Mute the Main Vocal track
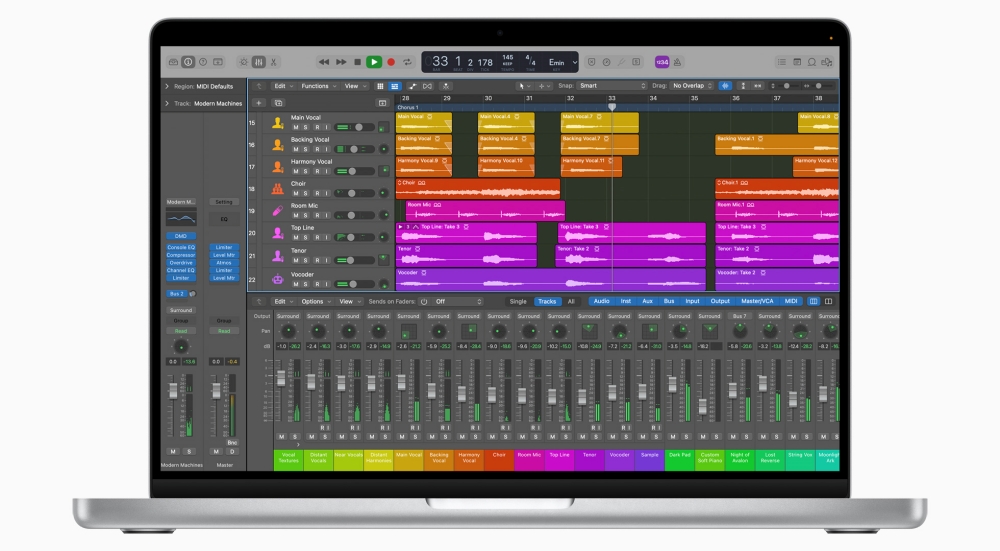This screenshot has width=1000, height=551. (x=295, y=127)
